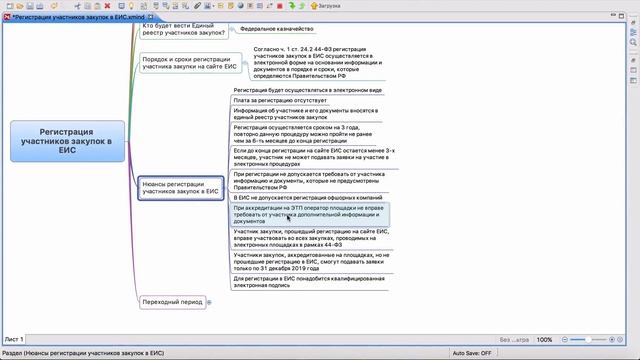Click the yellow Undo arrow icon

point(54,6)
